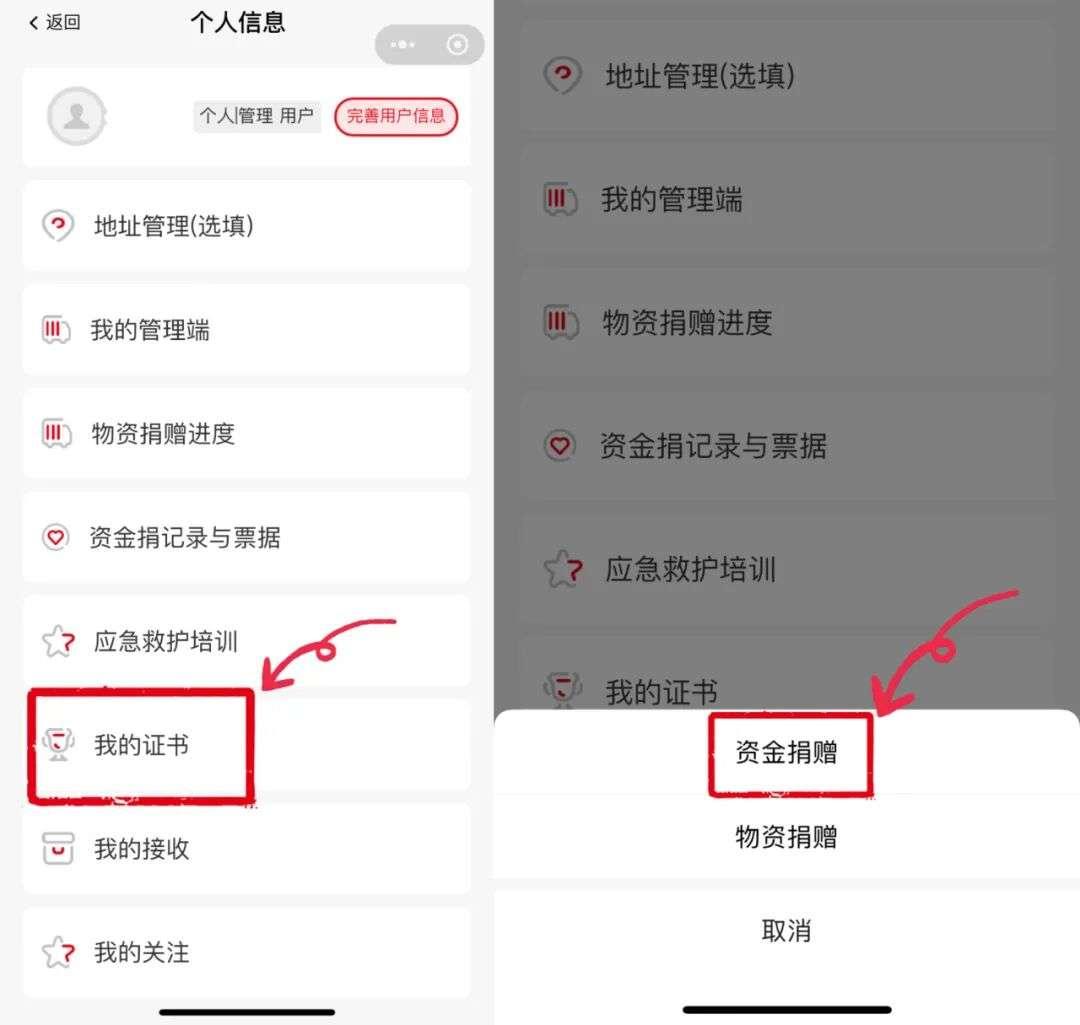This screenshot has width=1080, height=1025.
Task: Tap the box icon beside 我的接收
Action: (58, 849)
